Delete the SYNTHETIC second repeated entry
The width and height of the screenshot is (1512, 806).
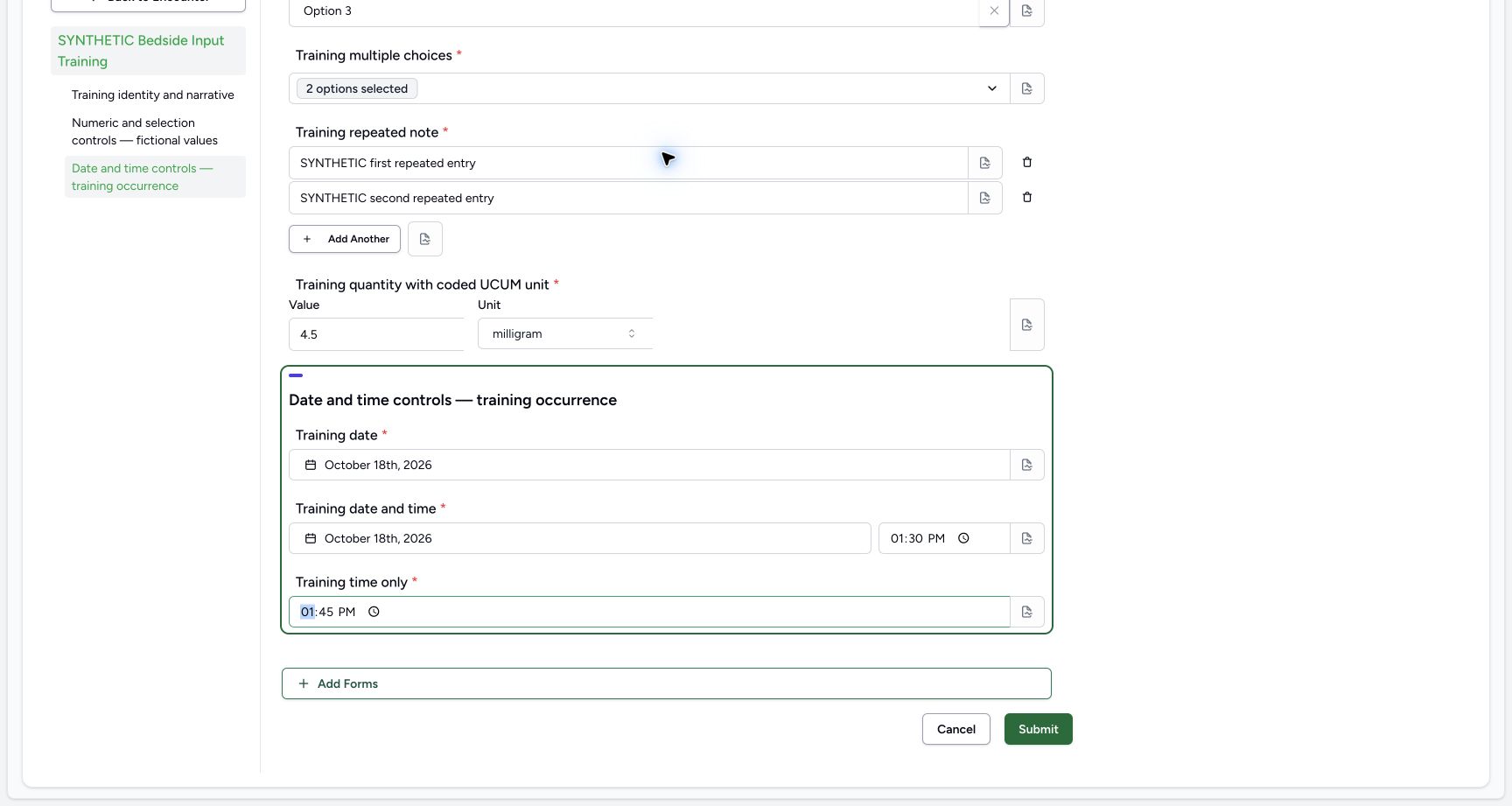point(1027,197)
